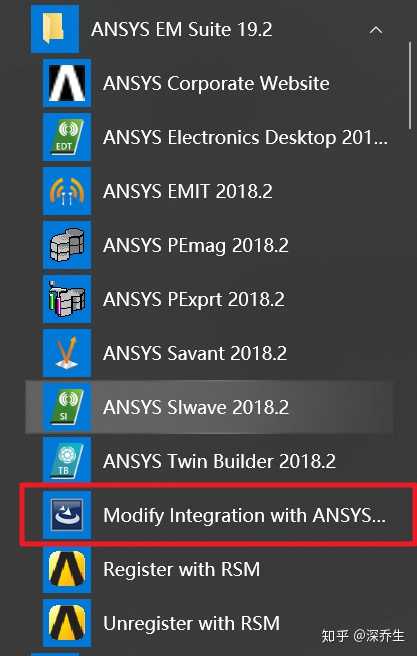This screenshot has width=417, height=656.
Task: Launch ANSYS Electronics Desktop via EDT icon
Action: 67,137
